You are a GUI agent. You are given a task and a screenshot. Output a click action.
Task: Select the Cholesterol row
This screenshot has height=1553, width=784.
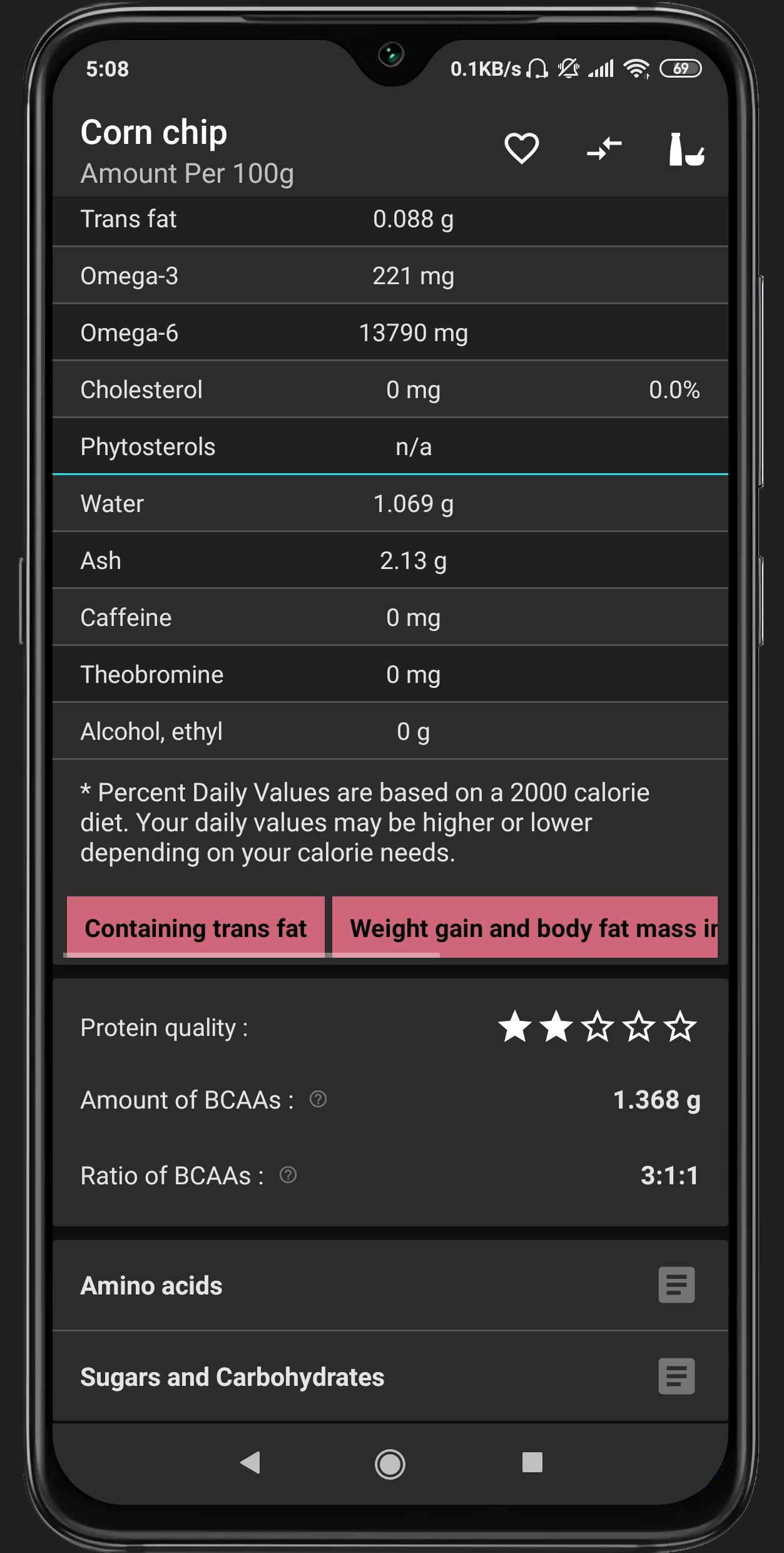point(390,389)
